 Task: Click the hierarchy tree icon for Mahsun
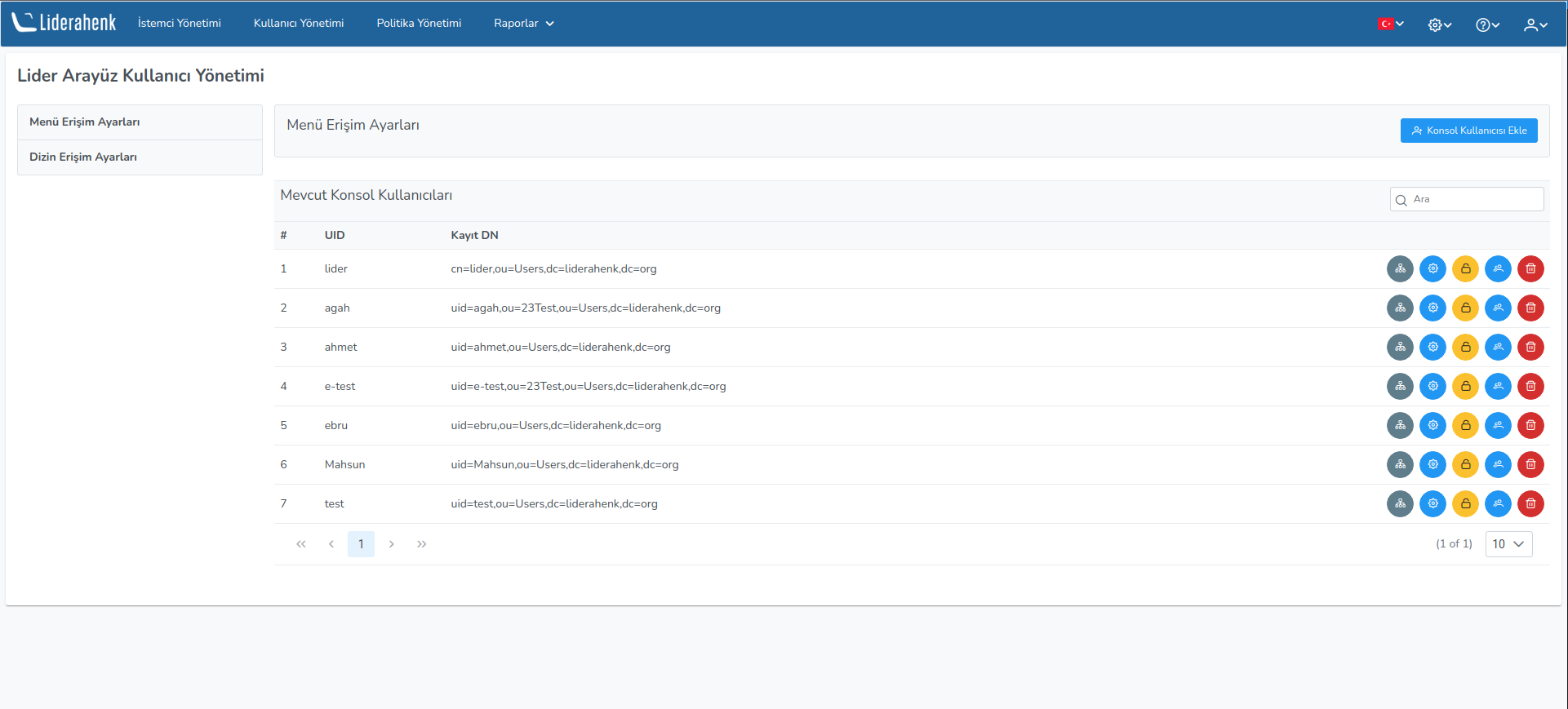[1400, 464]
